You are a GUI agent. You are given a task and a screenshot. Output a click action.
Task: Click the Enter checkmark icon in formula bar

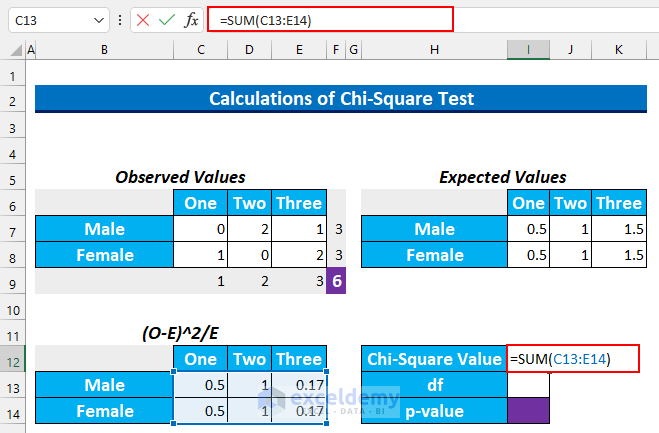pyautogui.click(x=167, y=20)
